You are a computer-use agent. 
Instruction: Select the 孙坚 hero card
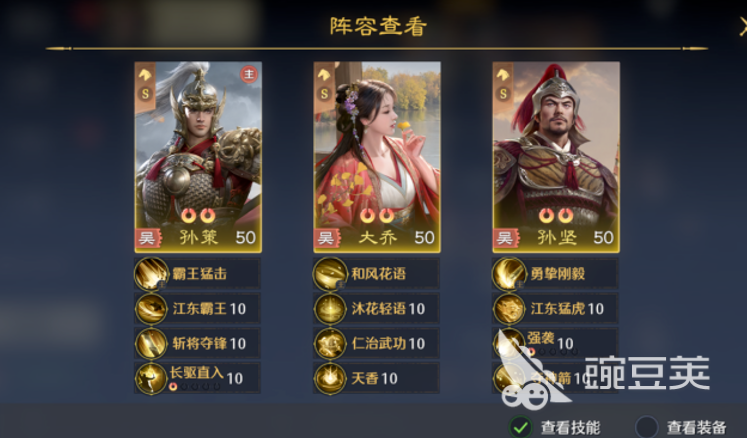pyautogui.click(x=556, y=157)
